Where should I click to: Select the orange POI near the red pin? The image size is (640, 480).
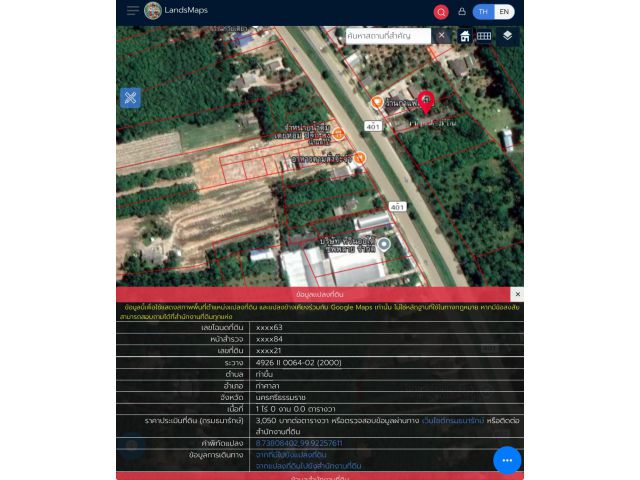(377, 102)
